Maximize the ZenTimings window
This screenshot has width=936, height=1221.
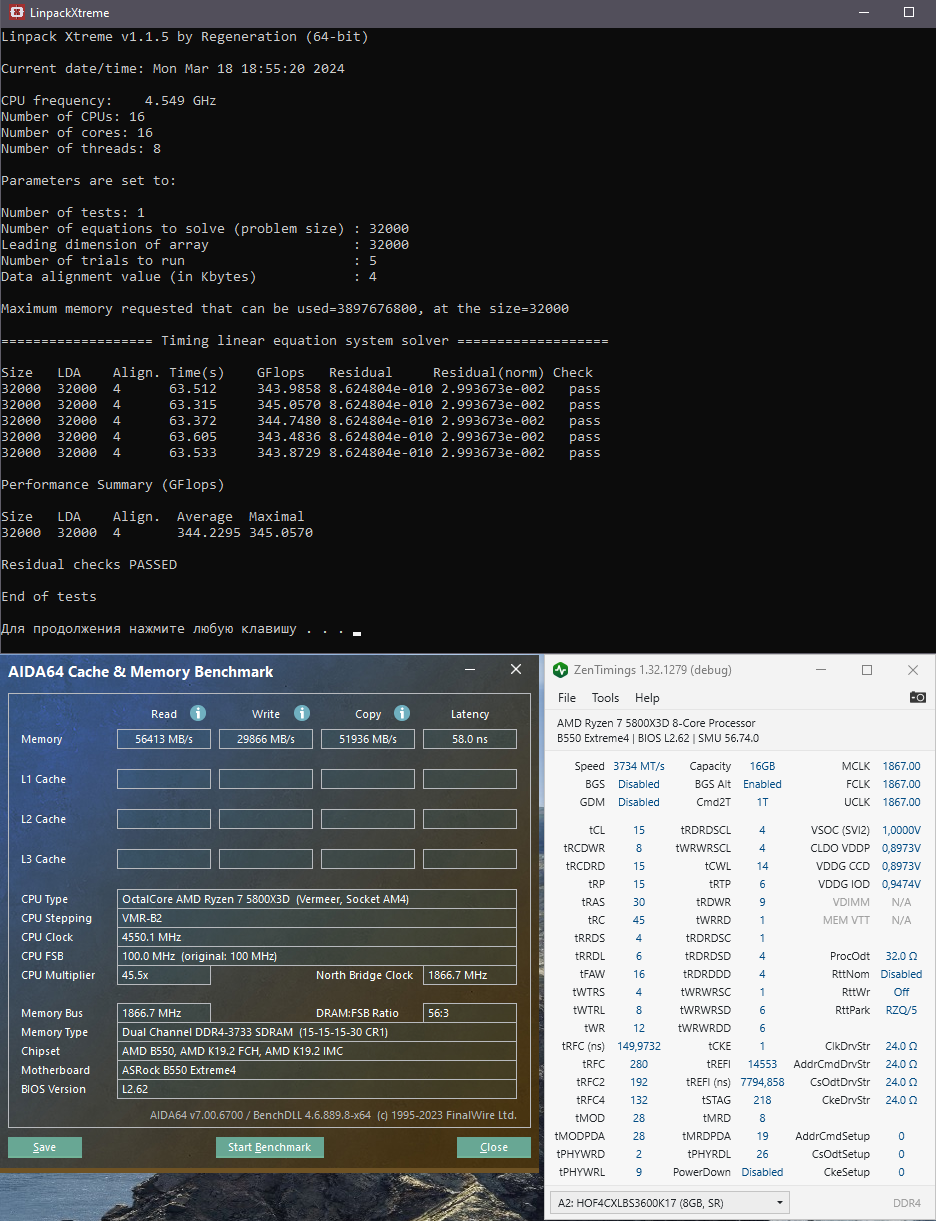[867, 670]
